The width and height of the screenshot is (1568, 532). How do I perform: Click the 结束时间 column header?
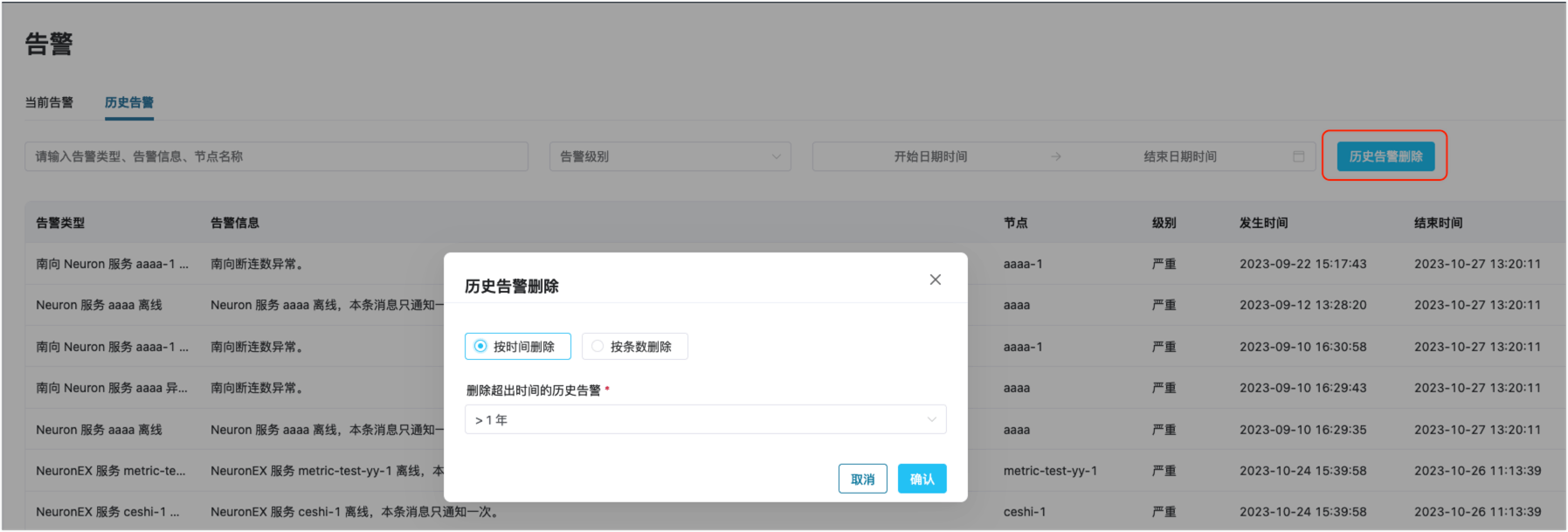click(1438, 223)
